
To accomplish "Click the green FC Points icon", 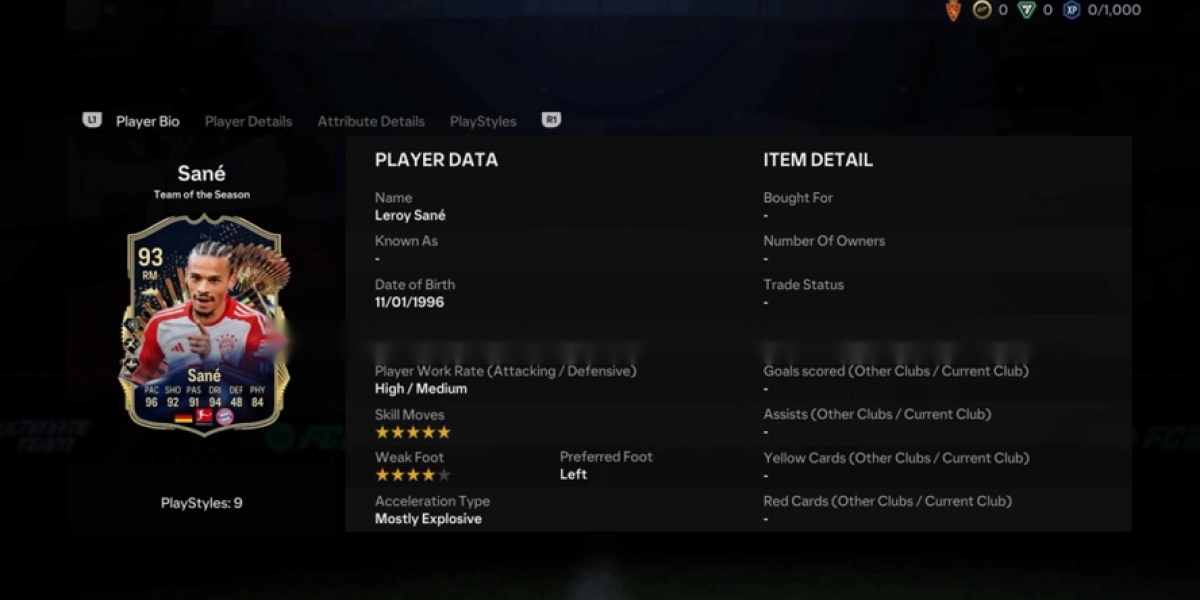I will coord(1026,10).
